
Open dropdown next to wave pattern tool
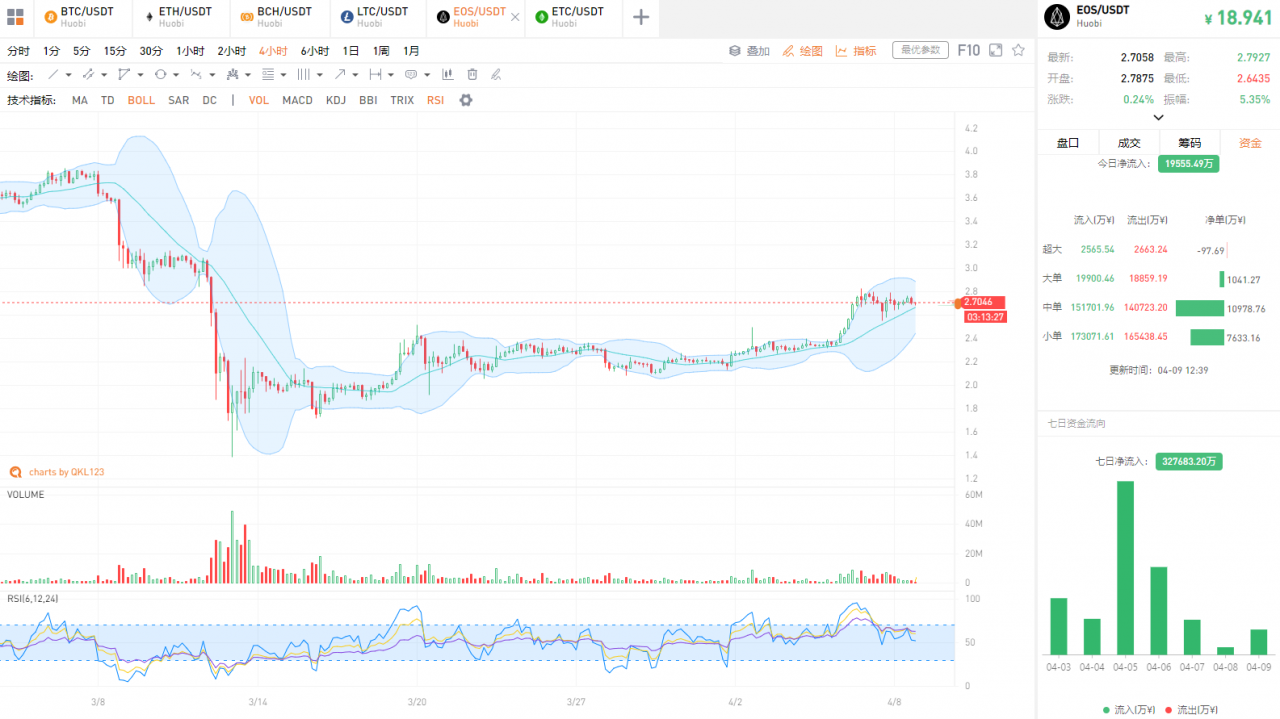[x=212, y=75]
